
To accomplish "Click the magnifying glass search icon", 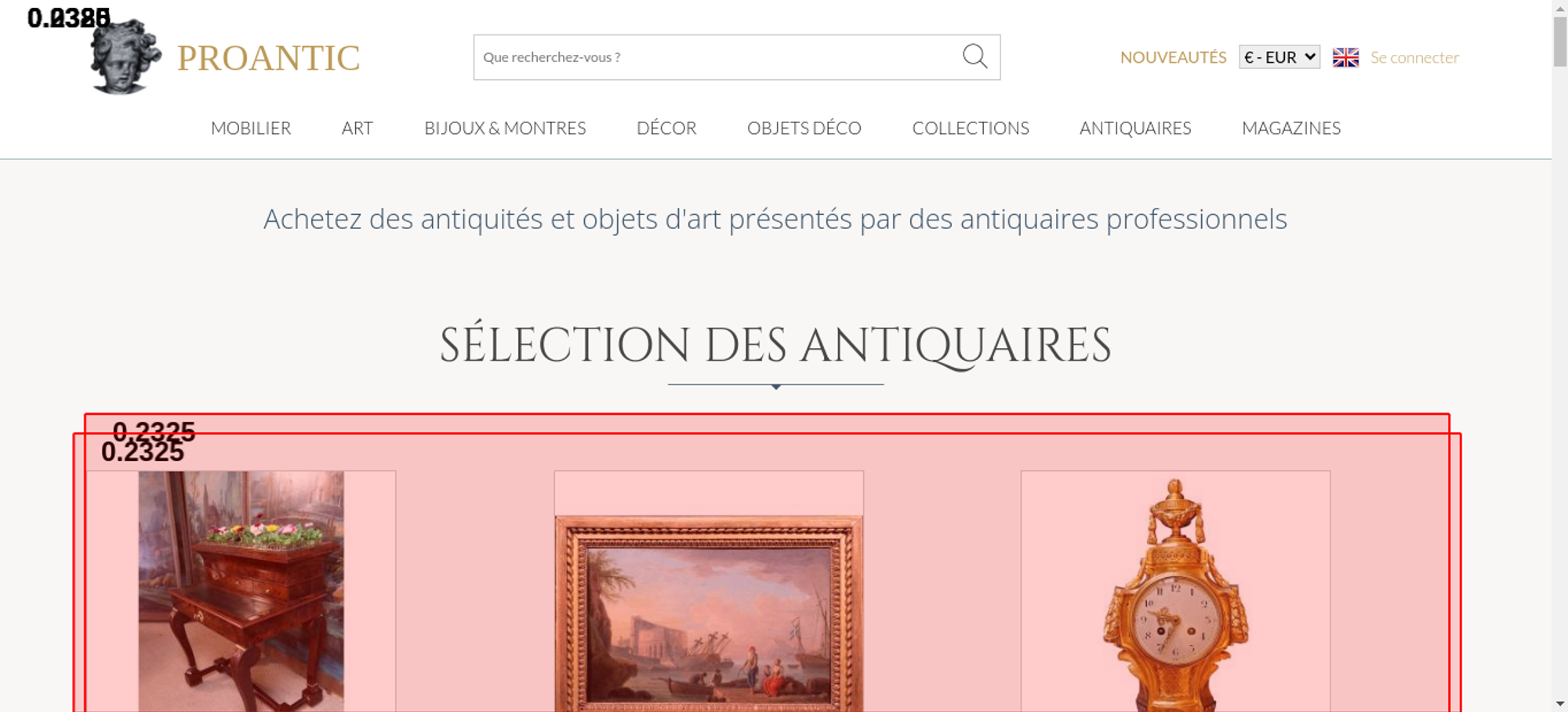I will point(975,56).
